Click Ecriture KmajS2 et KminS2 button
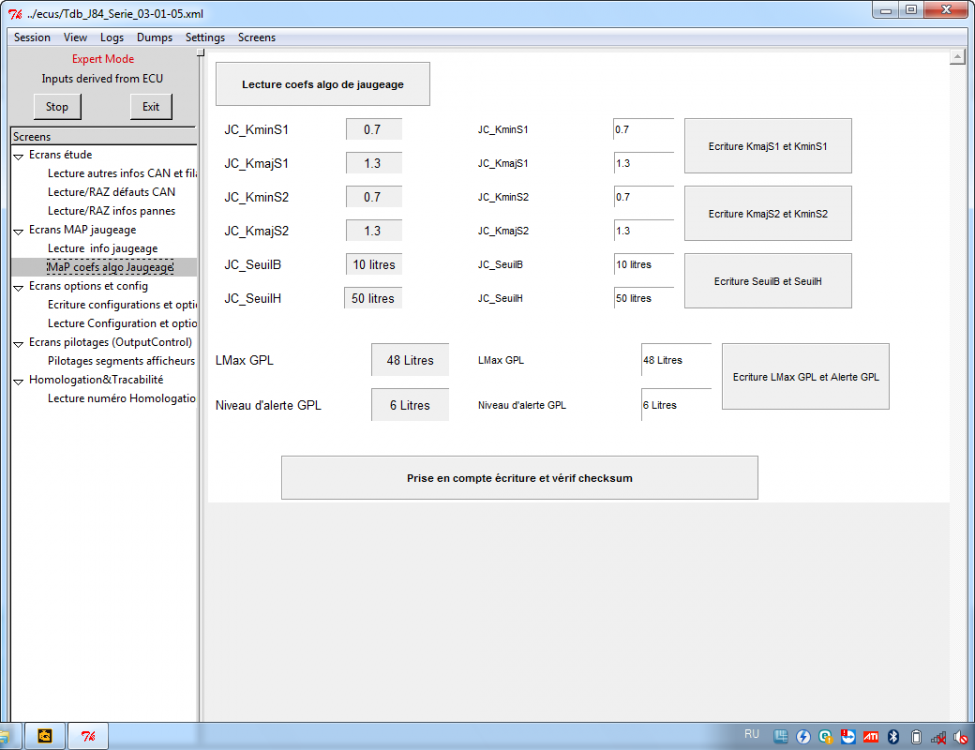975x750 pixels. click(768, 213)
